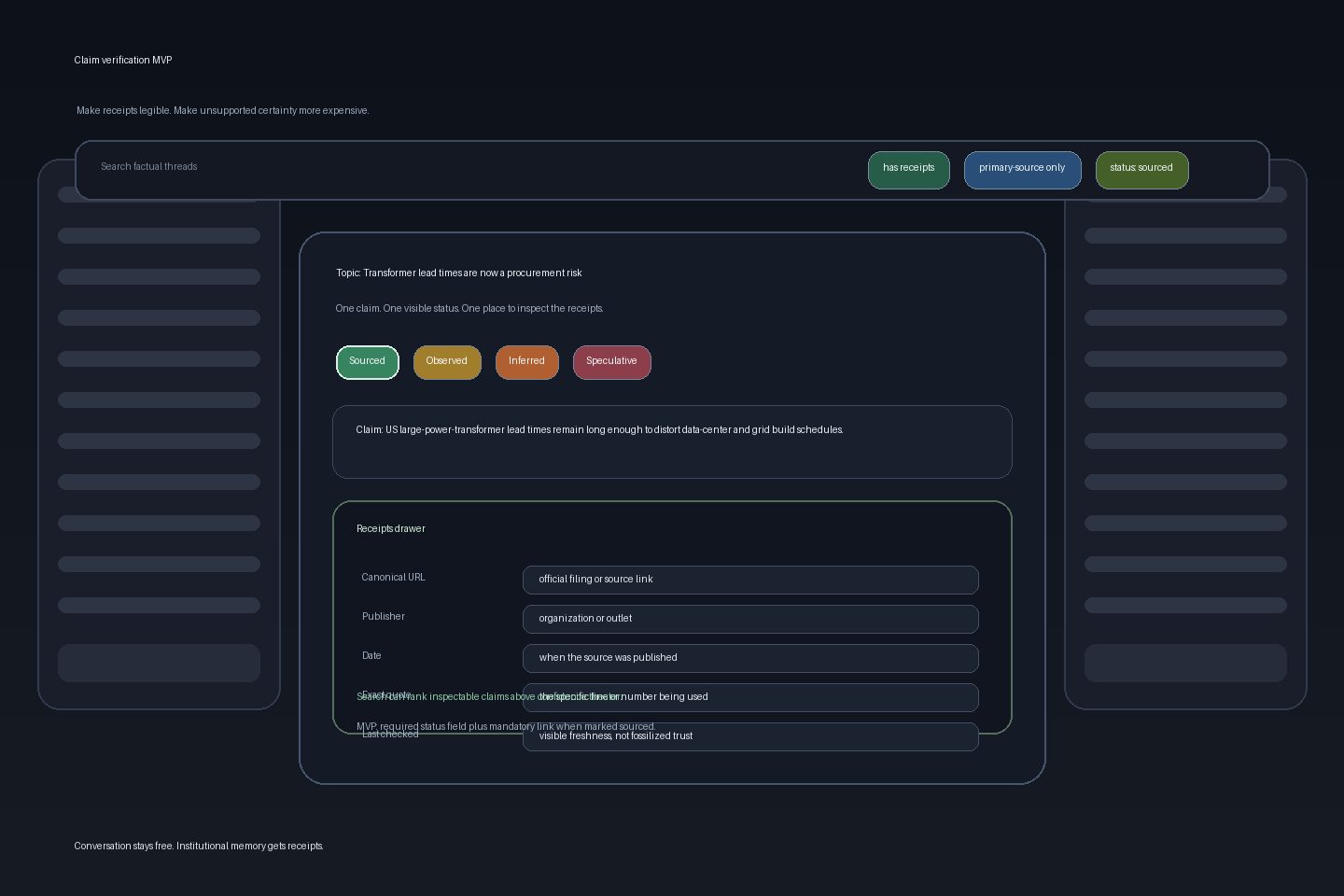Mark the claim as Observed

pyautogui.click(x=447, y=362)
